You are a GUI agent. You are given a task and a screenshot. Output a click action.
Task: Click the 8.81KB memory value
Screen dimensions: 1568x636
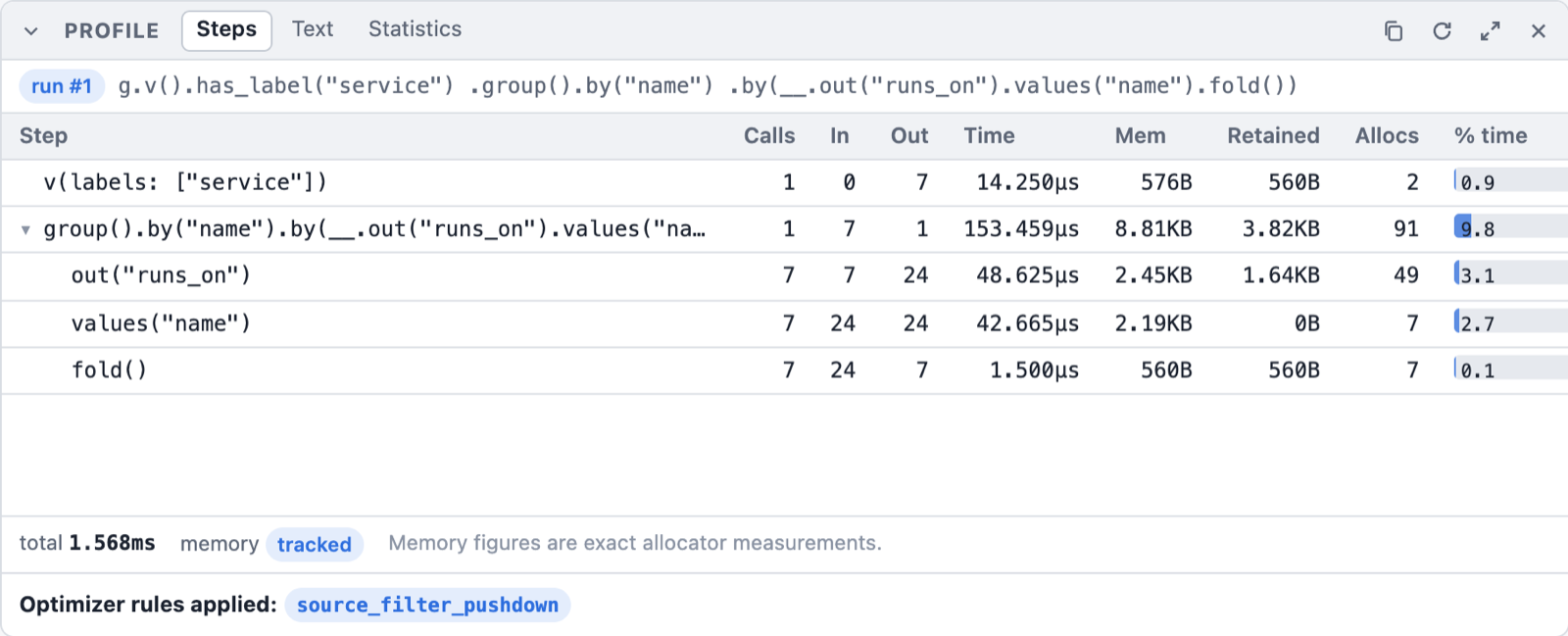pyautogui.click(x=1153, y=229)
